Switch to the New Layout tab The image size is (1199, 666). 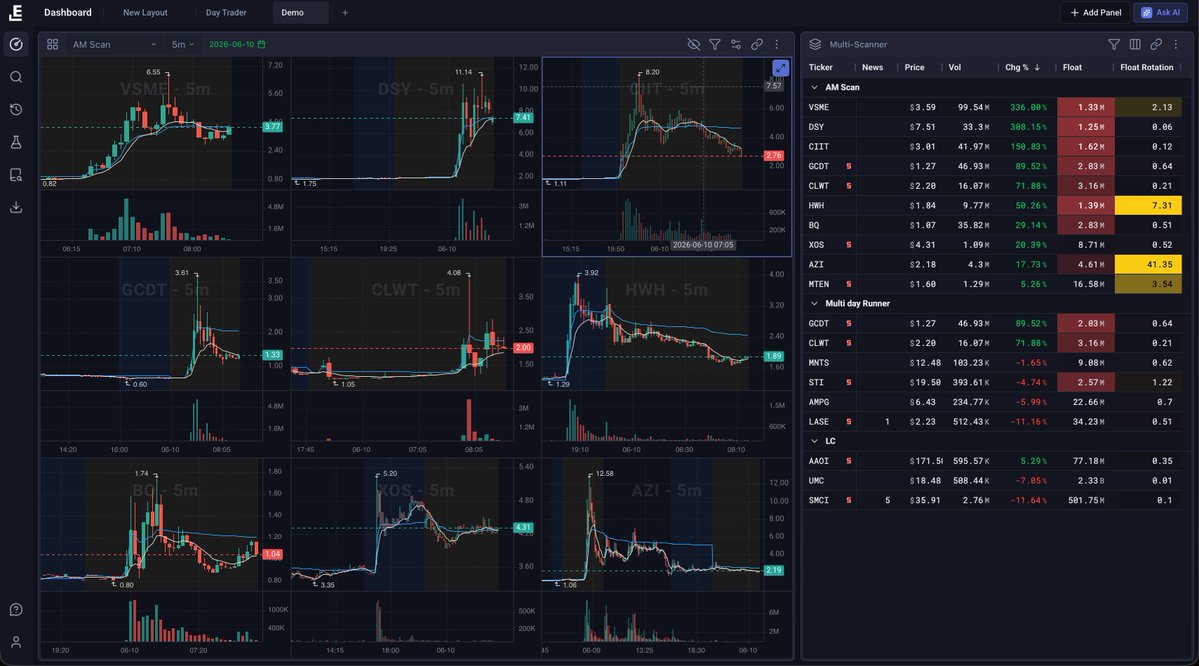[145, 12]
